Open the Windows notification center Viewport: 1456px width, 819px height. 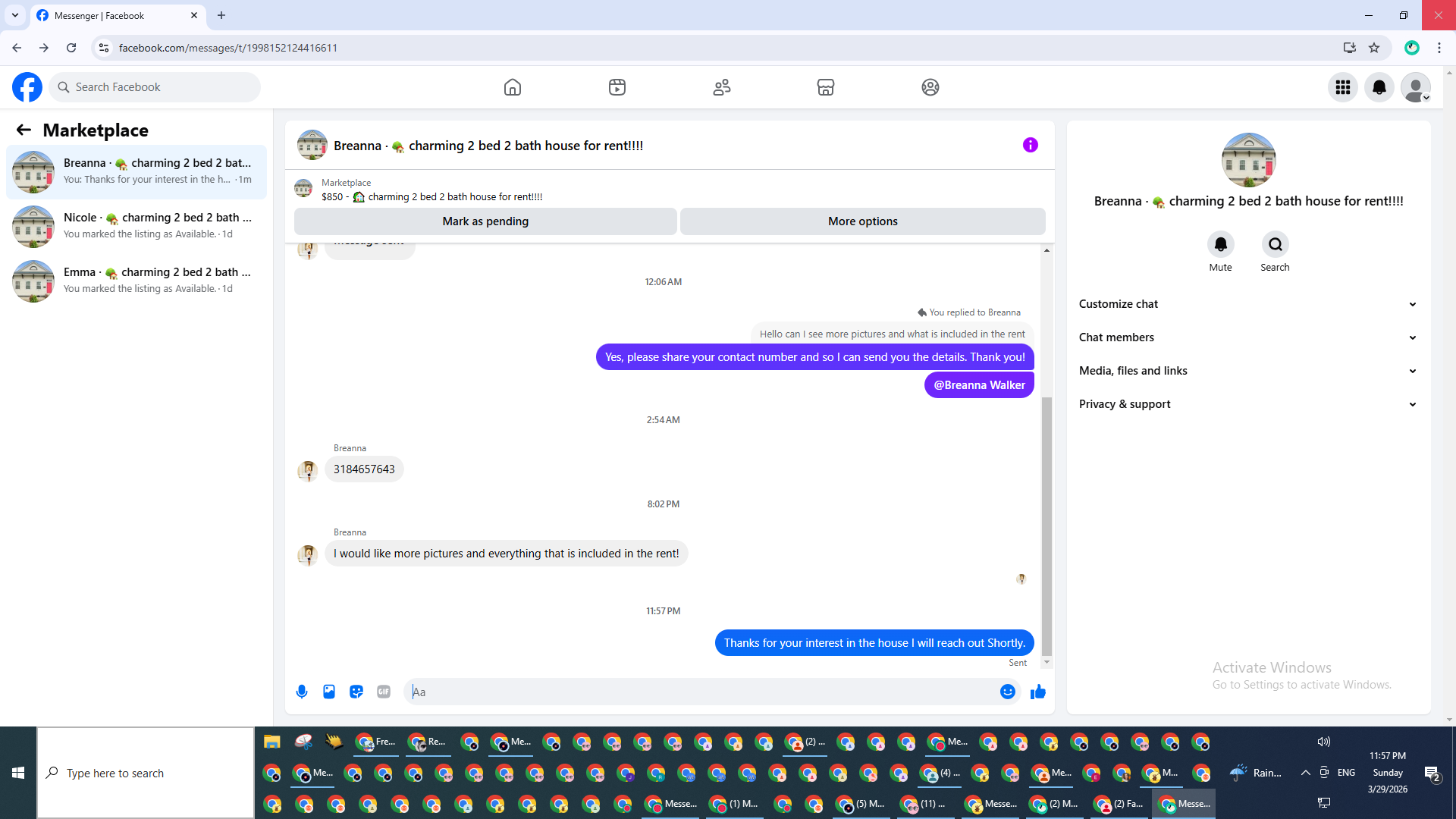(x=1432, y=773)
